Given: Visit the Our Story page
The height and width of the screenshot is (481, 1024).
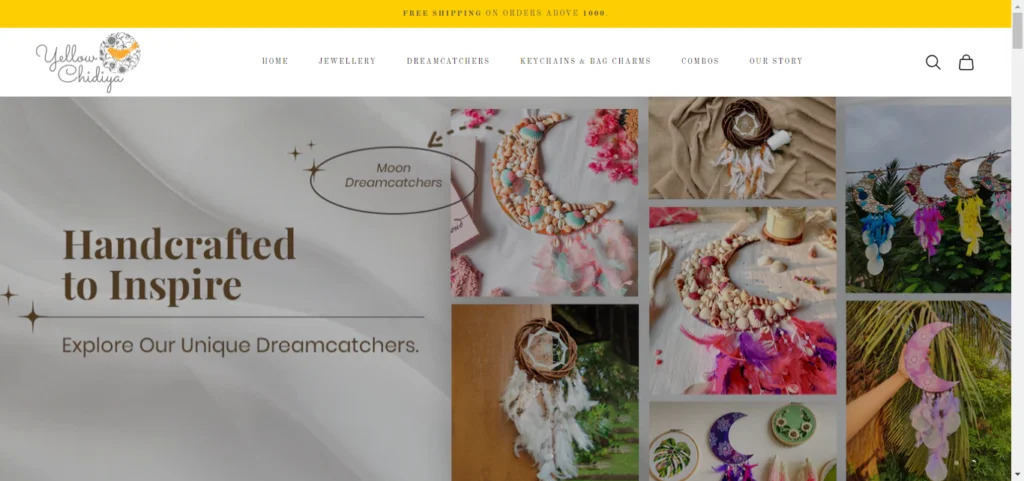Looking at the screenshot, I should 776,61.
